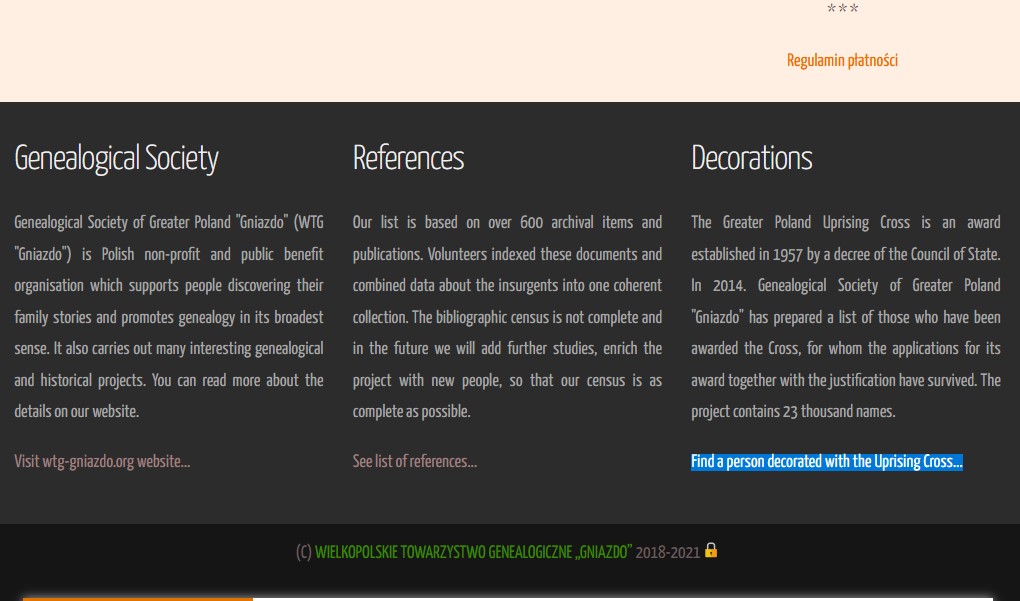Click the (C) copyright symbol in footer
The image size is (1020, 601).
click(304, 552)
